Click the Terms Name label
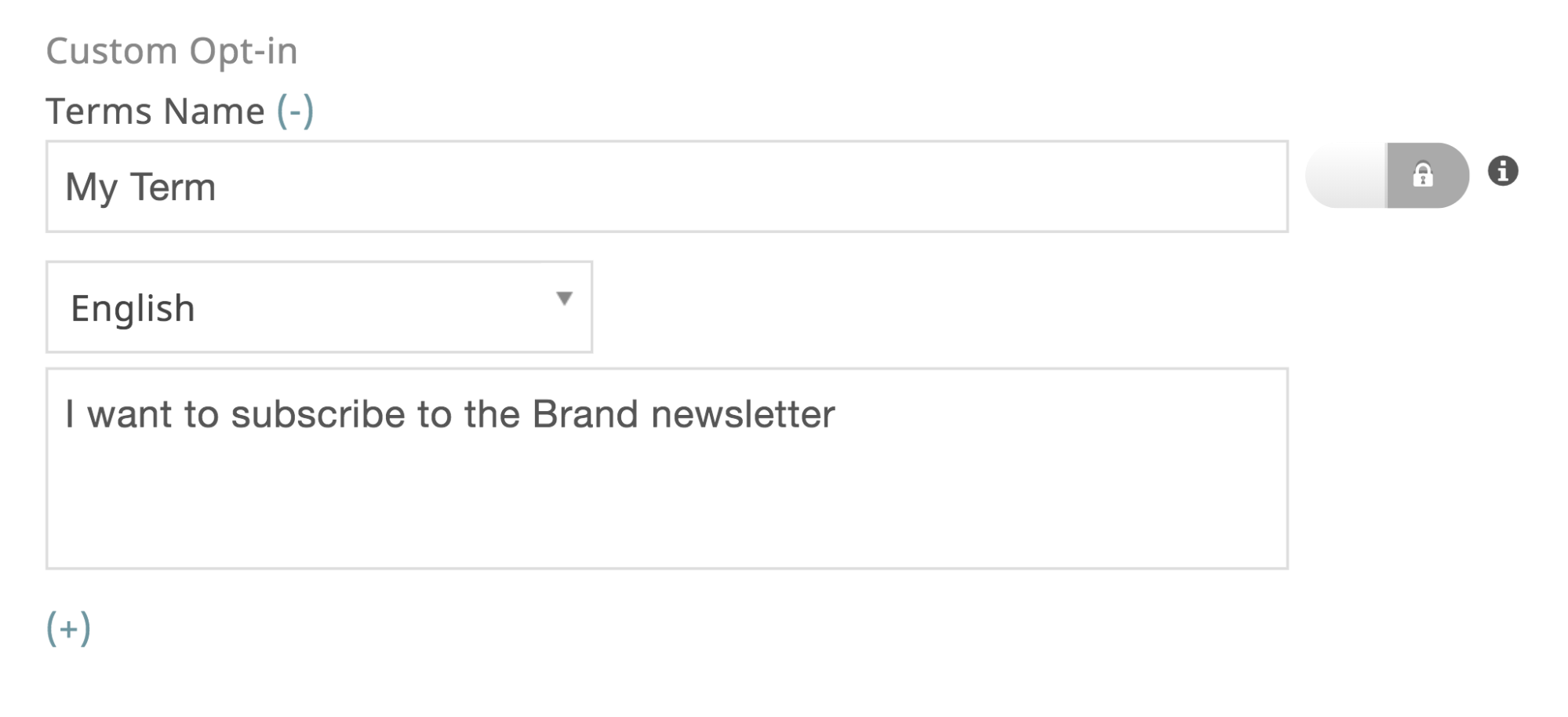1568x717 pixels. coord(155,111)
